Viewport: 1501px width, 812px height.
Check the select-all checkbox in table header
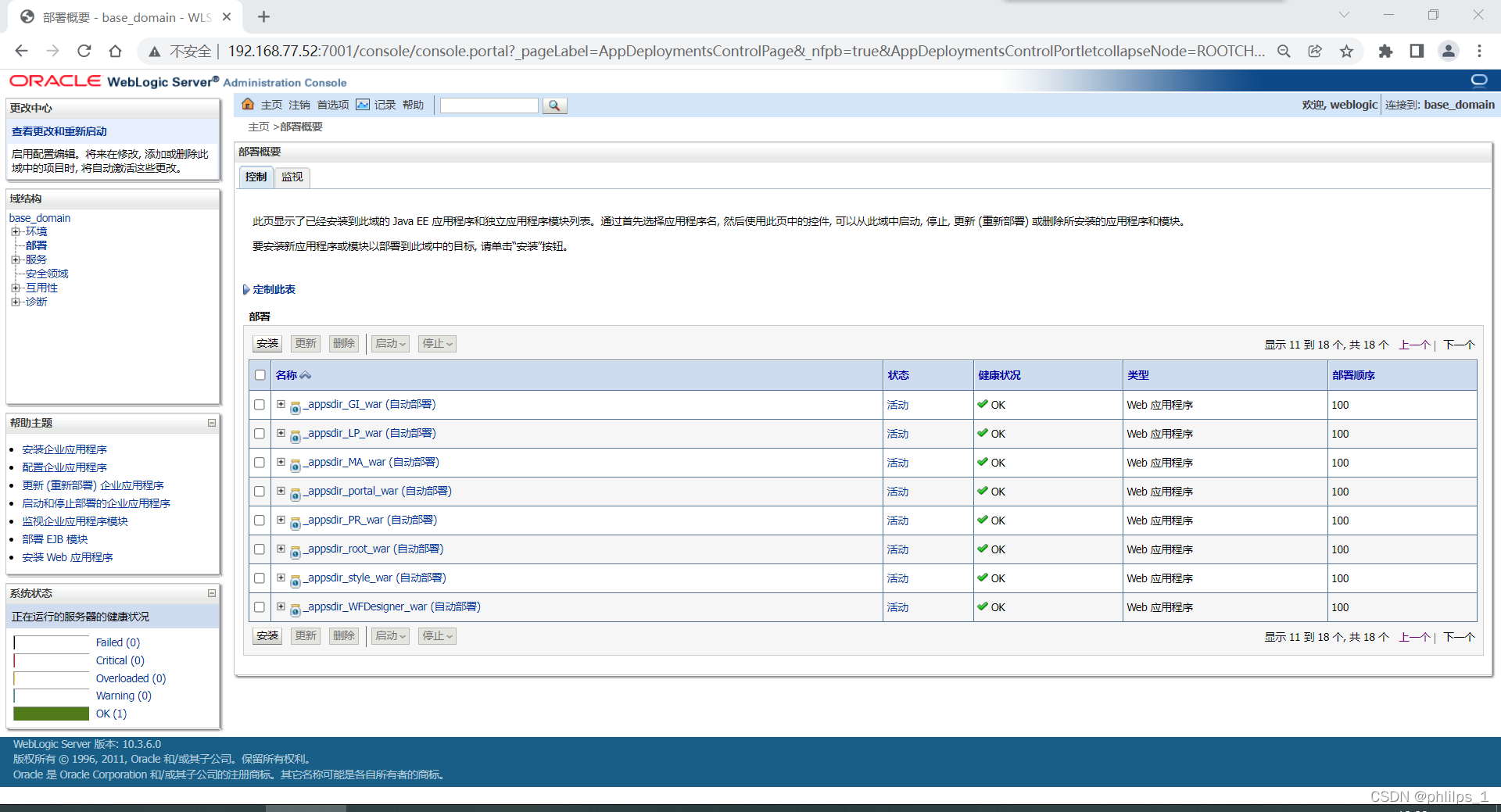pos(260,375)
